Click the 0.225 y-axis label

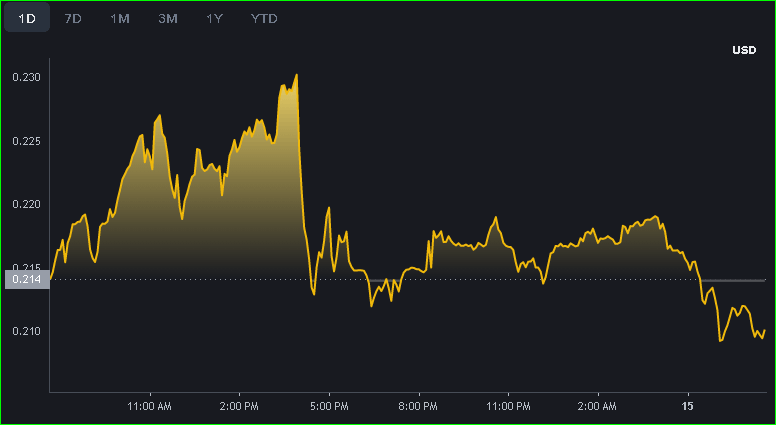[29, 141]
